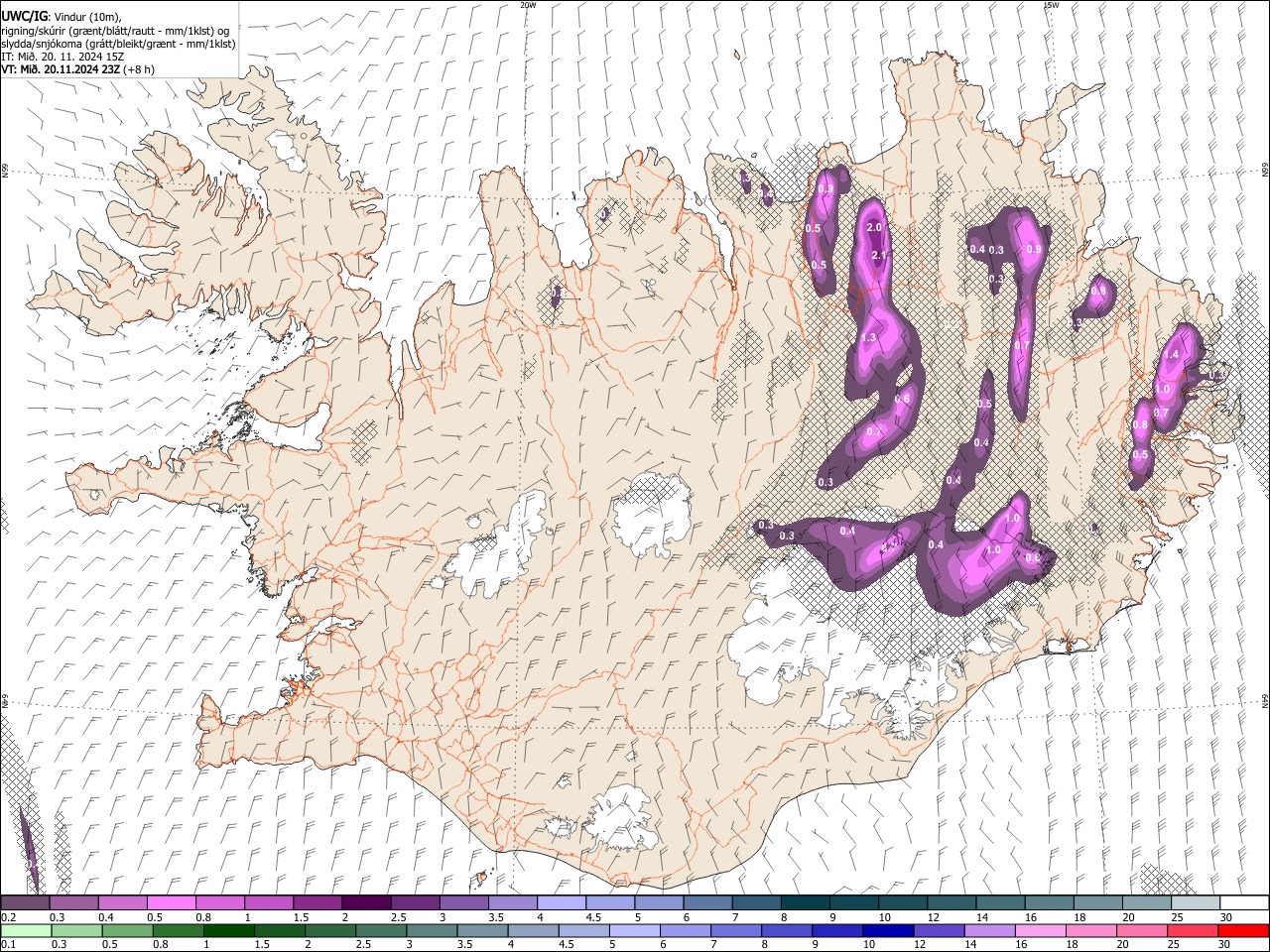The image size is (1270, 952).
Task: Pick the darkest green 1–1.5 rain swatch
Action: point(228,930)
